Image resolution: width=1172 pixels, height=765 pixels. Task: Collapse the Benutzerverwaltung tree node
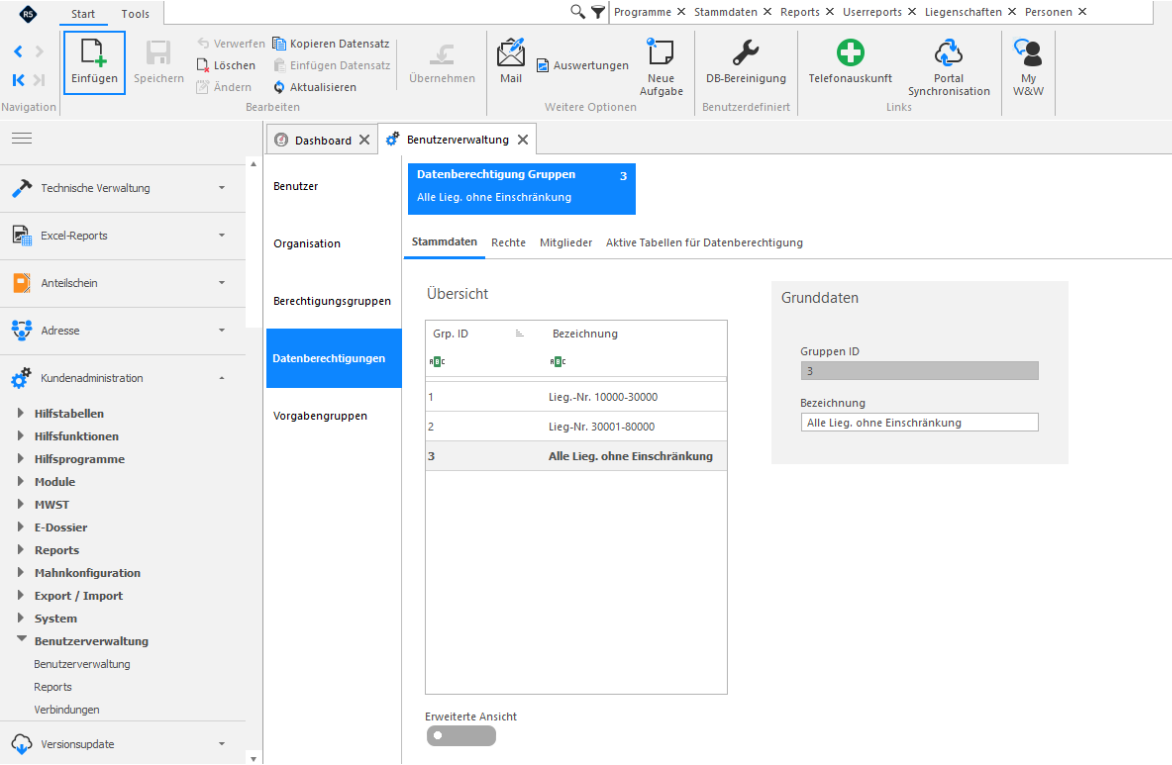click(x=21, y=639)
